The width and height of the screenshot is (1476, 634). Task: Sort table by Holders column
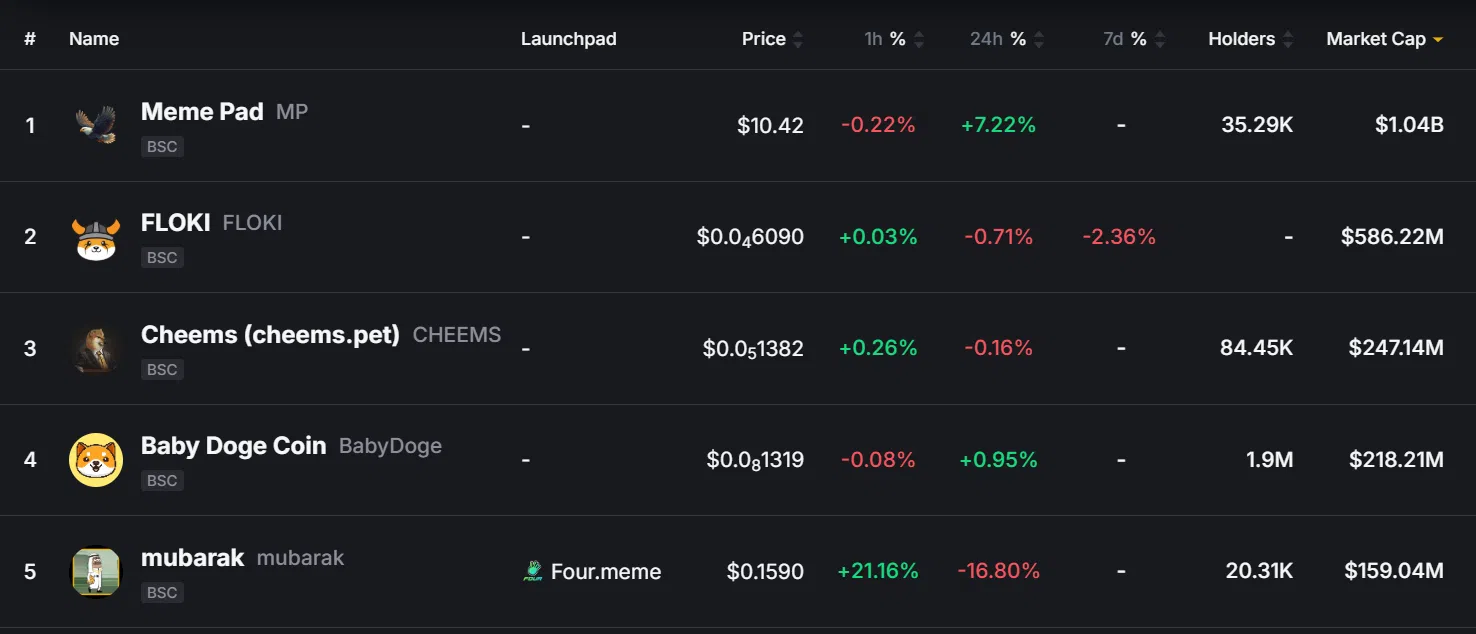pyautogui.click(x=1250, y=39)
